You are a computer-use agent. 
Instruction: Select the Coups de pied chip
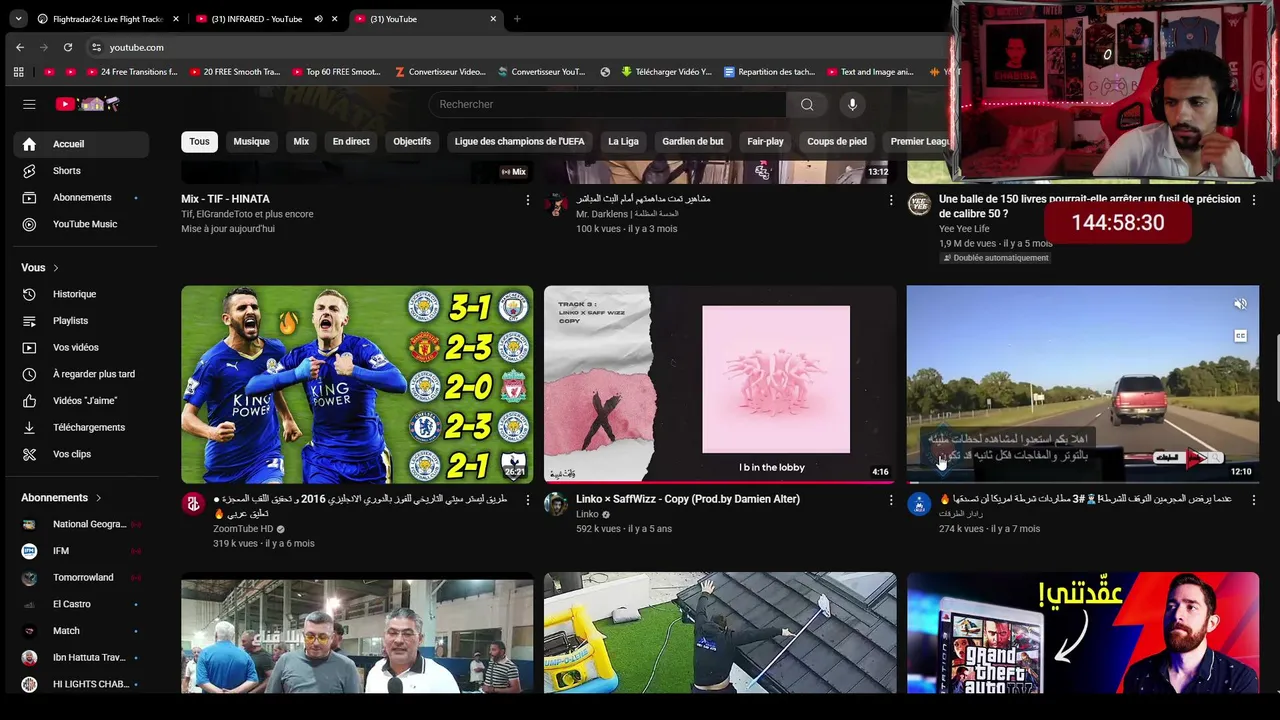point(837,142)
